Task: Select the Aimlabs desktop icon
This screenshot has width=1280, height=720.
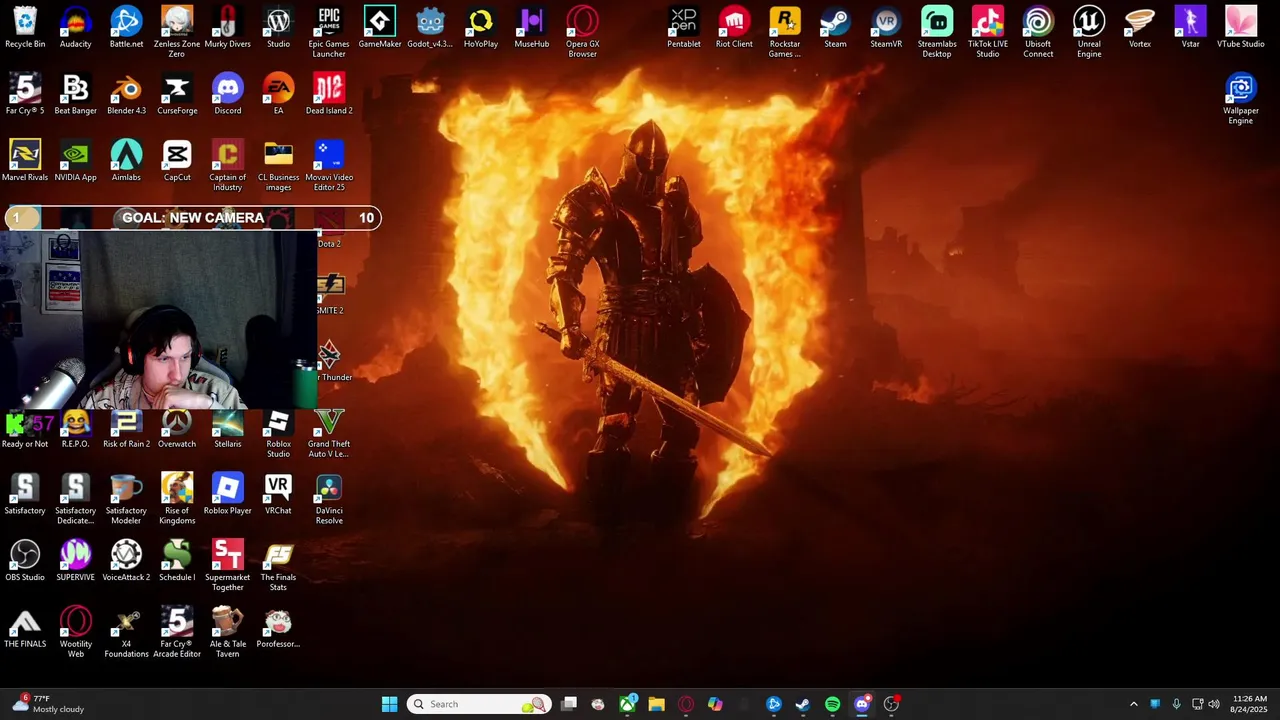Action: tap(126, 161)
